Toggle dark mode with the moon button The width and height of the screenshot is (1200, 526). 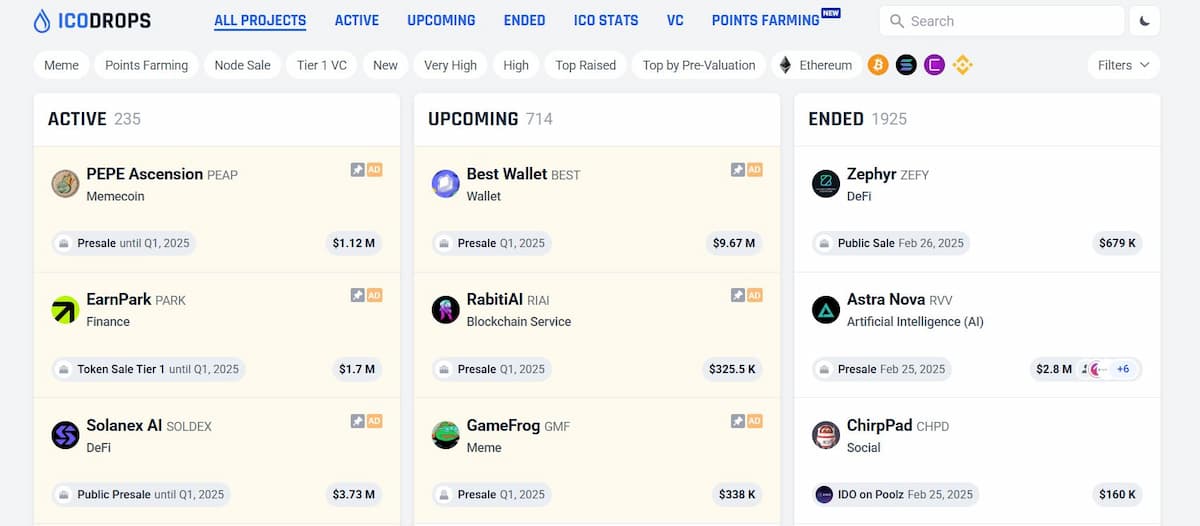tap(1144, 21)
